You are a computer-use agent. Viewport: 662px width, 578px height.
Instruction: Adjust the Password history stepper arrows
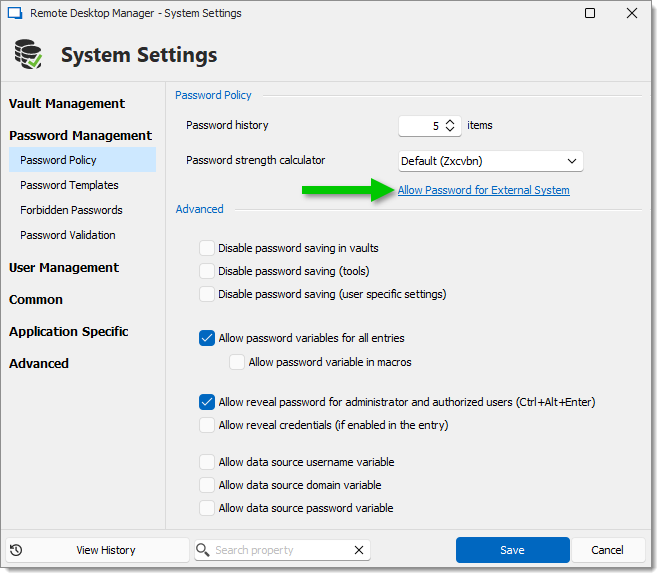click(450, 125)
